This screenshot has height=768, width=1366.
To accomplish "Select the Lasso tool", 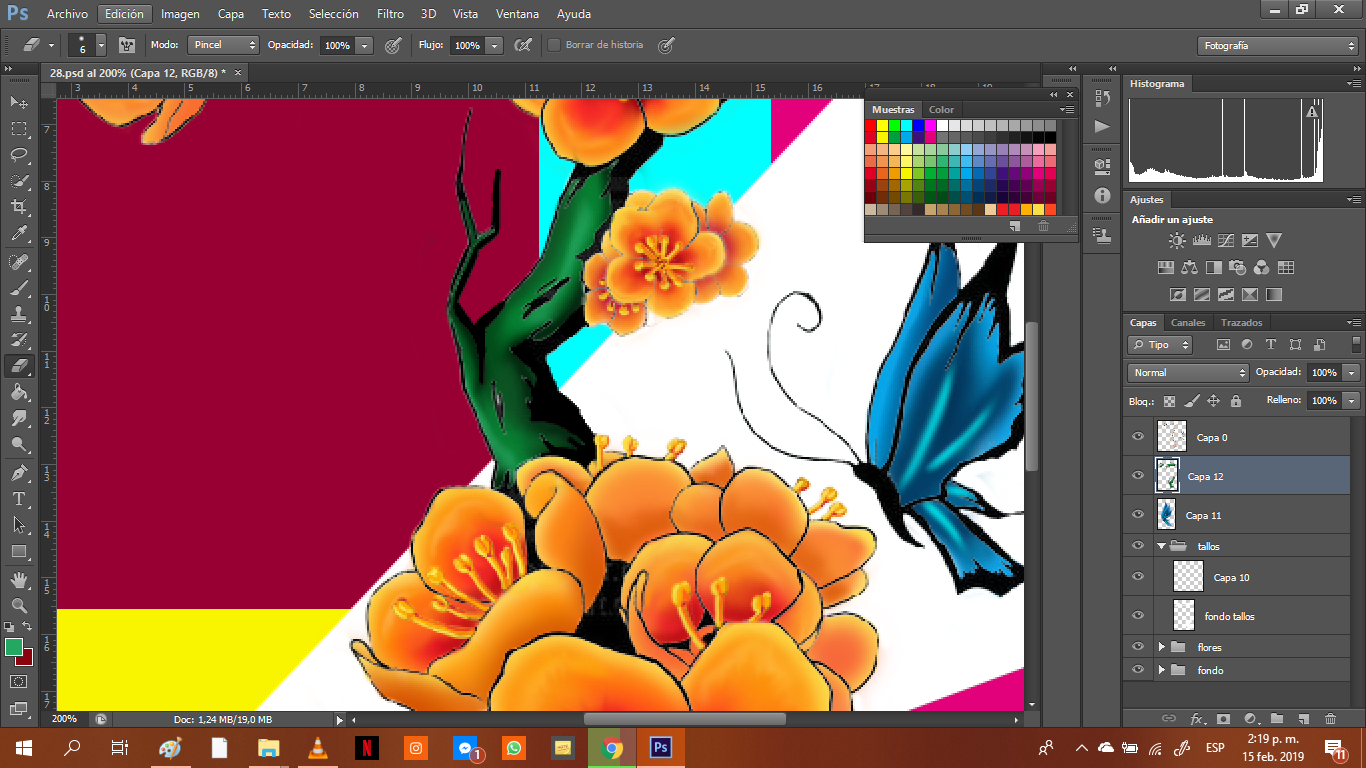I will [19, 155].
